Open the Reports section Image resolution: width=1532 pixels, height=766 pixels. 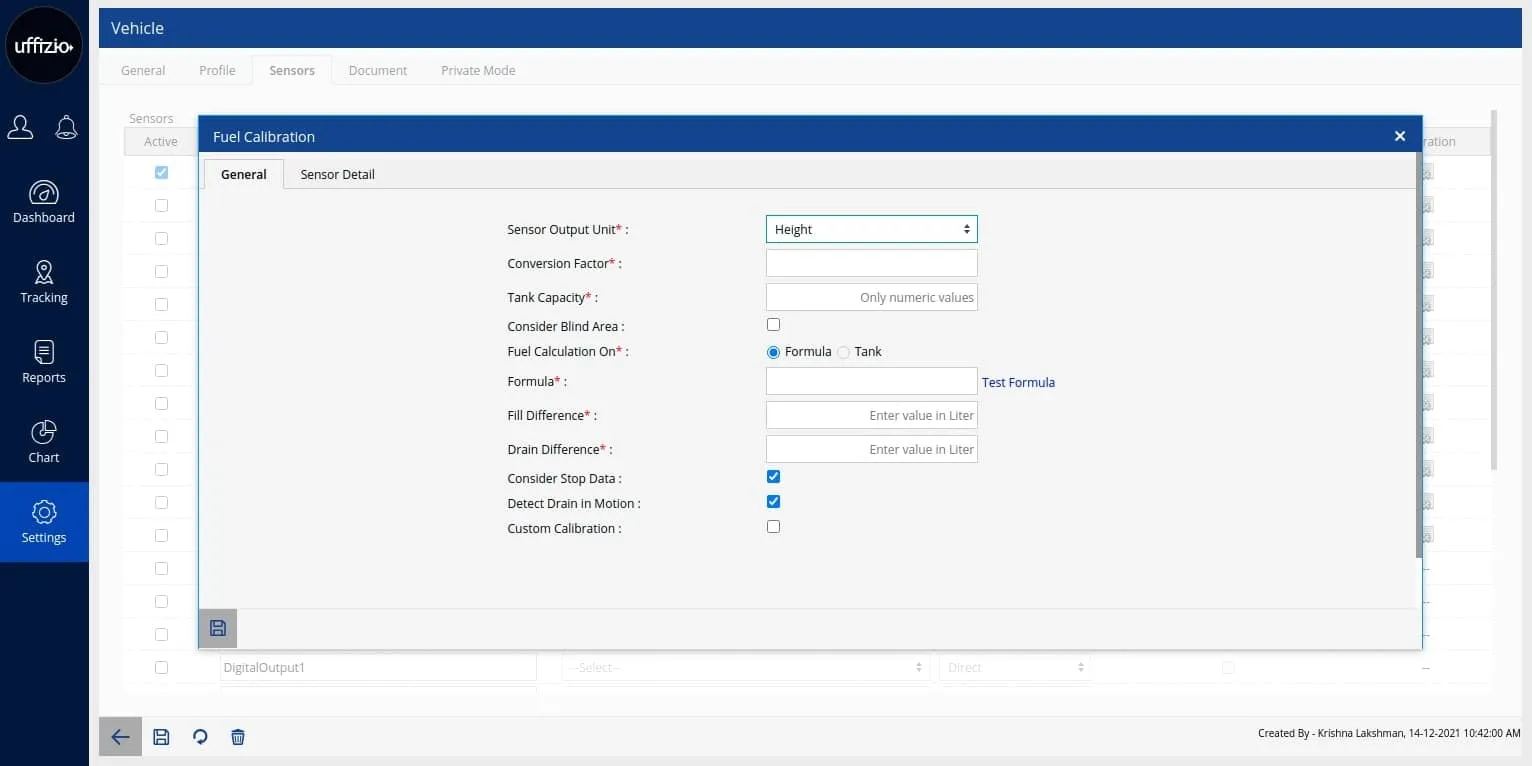coord(44,362)
